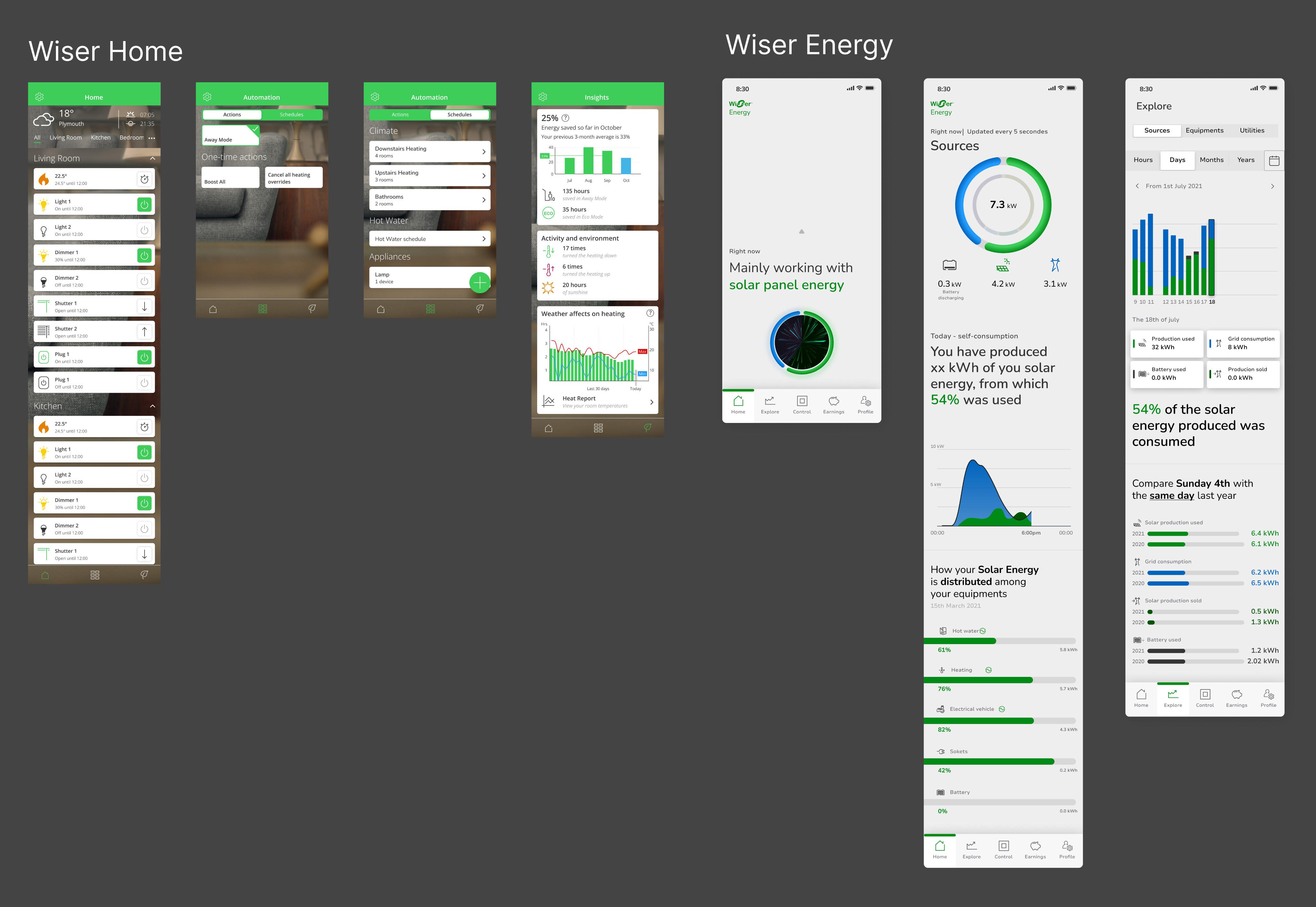Tap the Living Room thermostat timer icon

click(x=144, y=179)
